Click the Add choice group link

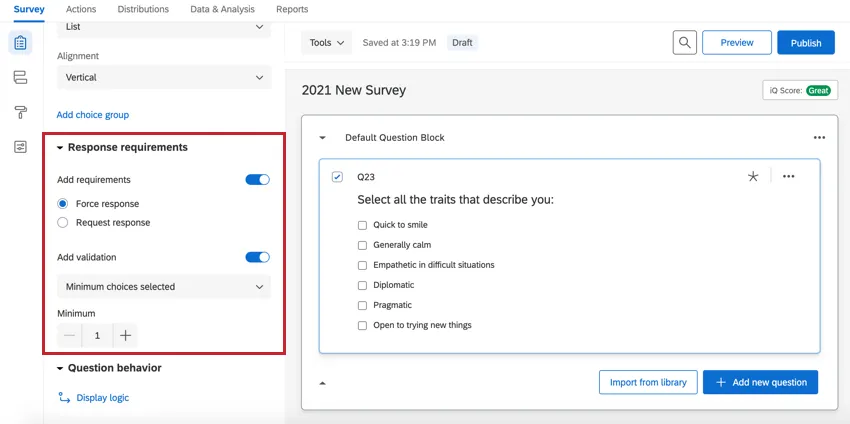coord(93,115)
